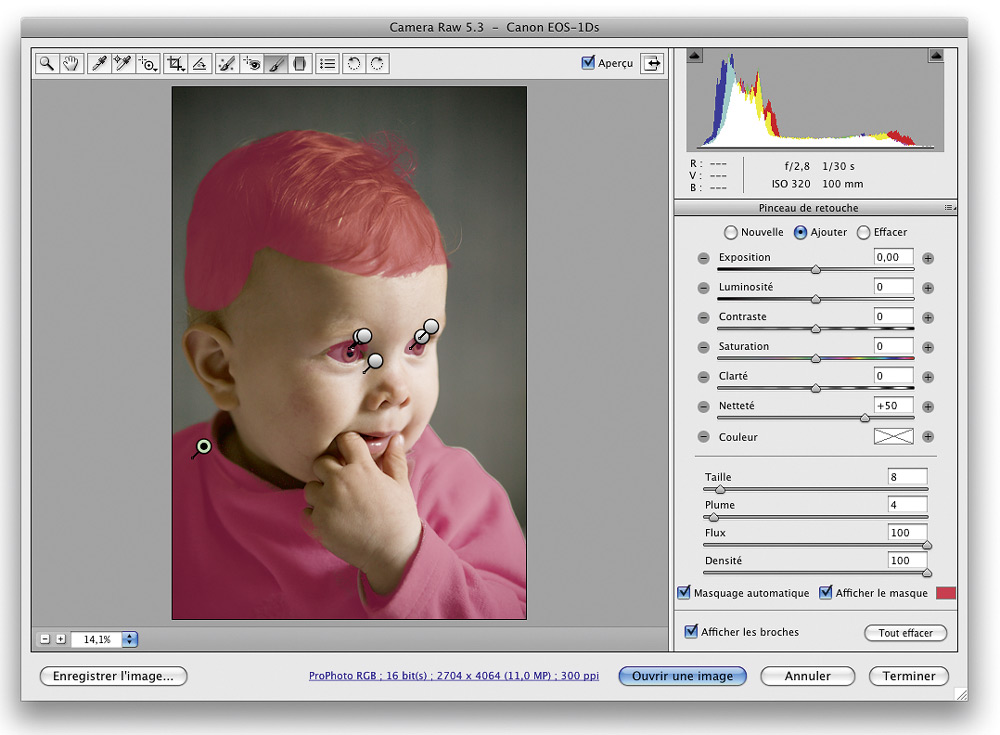The height and width of the screenshot is (735, 1000).
Task: Increase Netteté with plus button
Action: coord(928,406)
